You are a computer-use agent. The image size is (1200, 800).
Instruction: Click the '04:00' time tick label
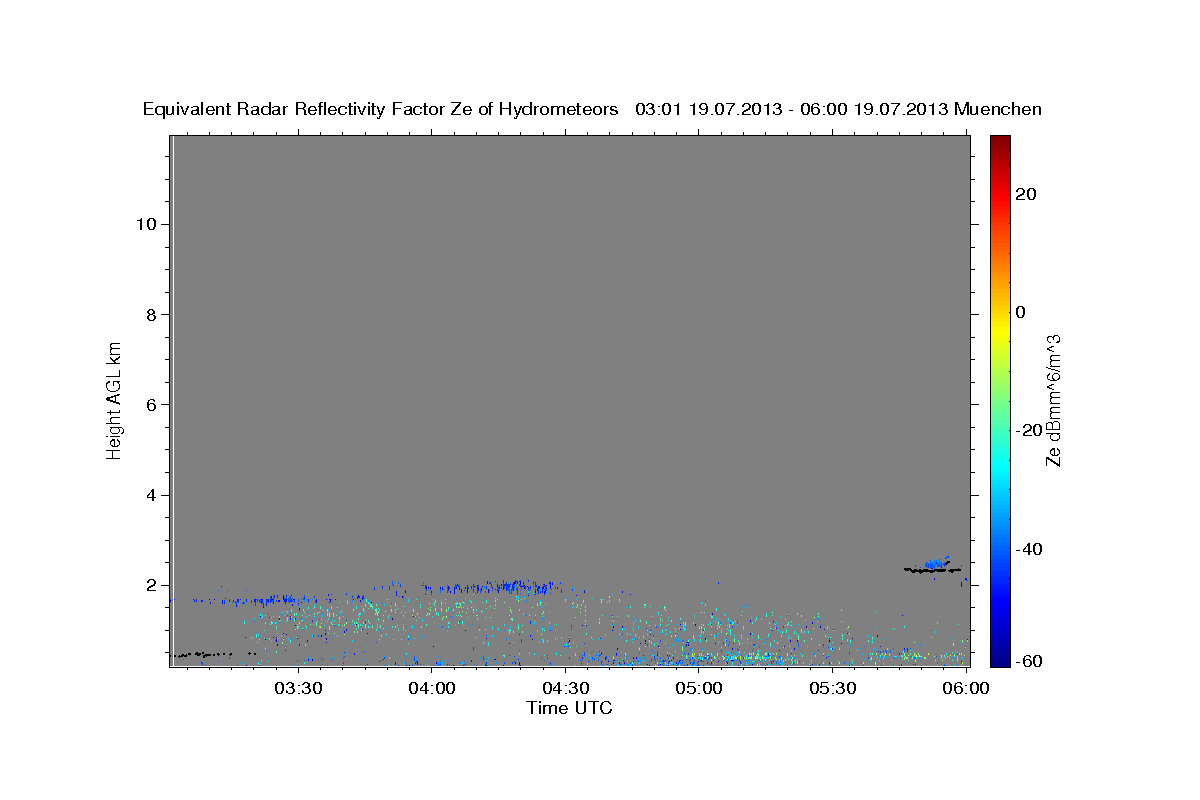[x=432, y=688]
